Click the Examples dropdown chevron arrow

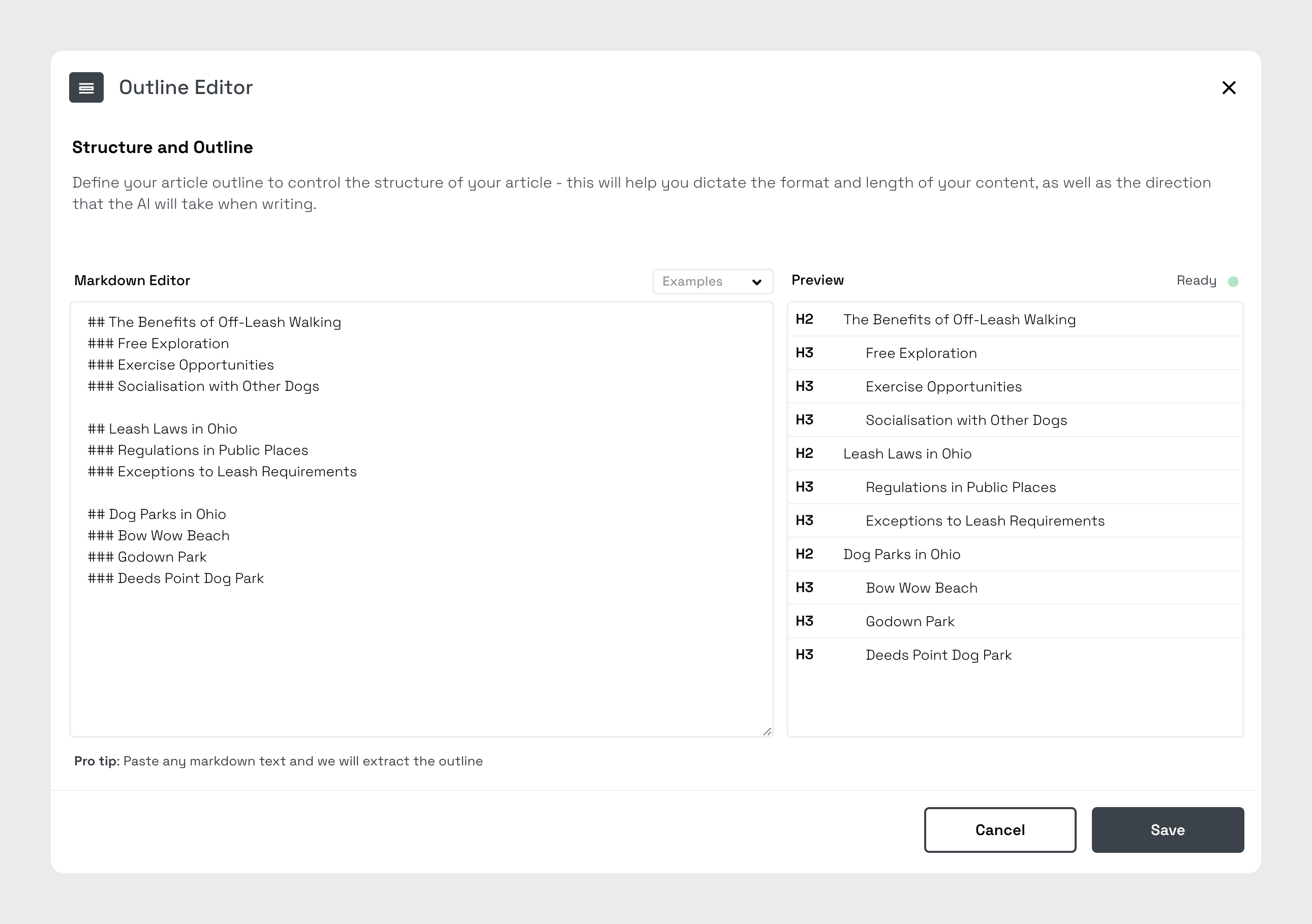pos(756,282)
